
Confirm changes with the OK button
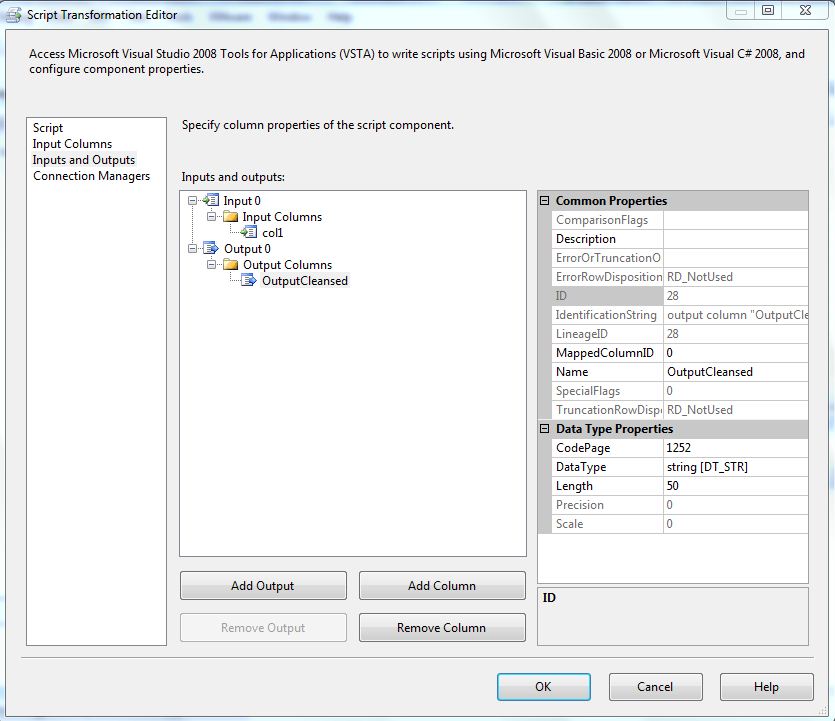click(x=543, y=687)
